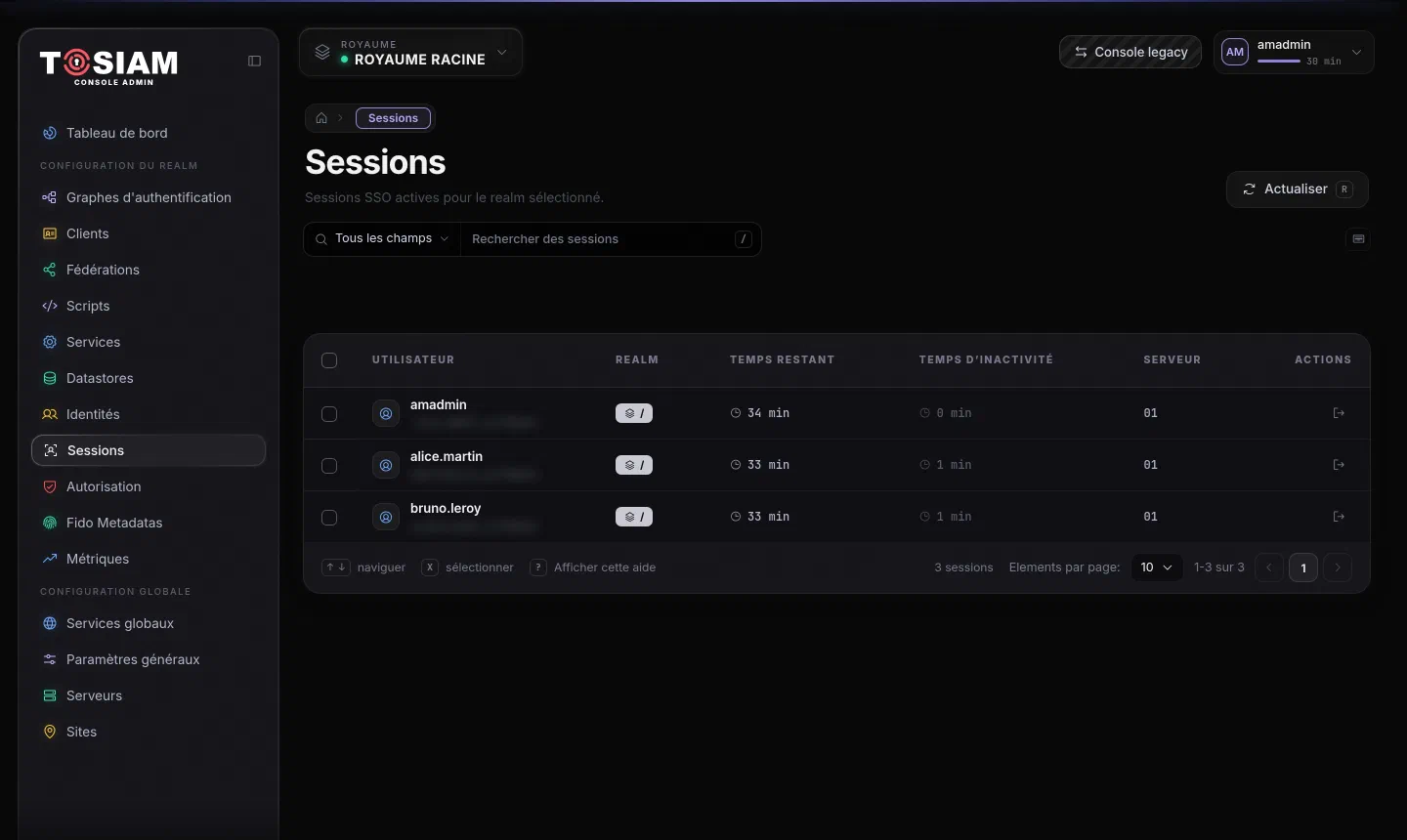Viewport: 1407px width, 840px height.
Task: Click the Actualiser button
Action: tap(1297, 189)
